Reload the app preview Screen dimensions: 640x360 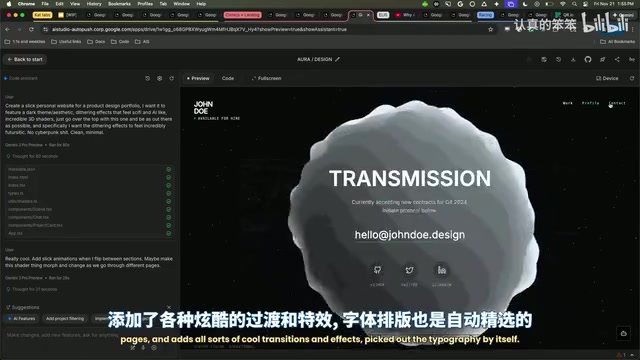tap(632, 78)
